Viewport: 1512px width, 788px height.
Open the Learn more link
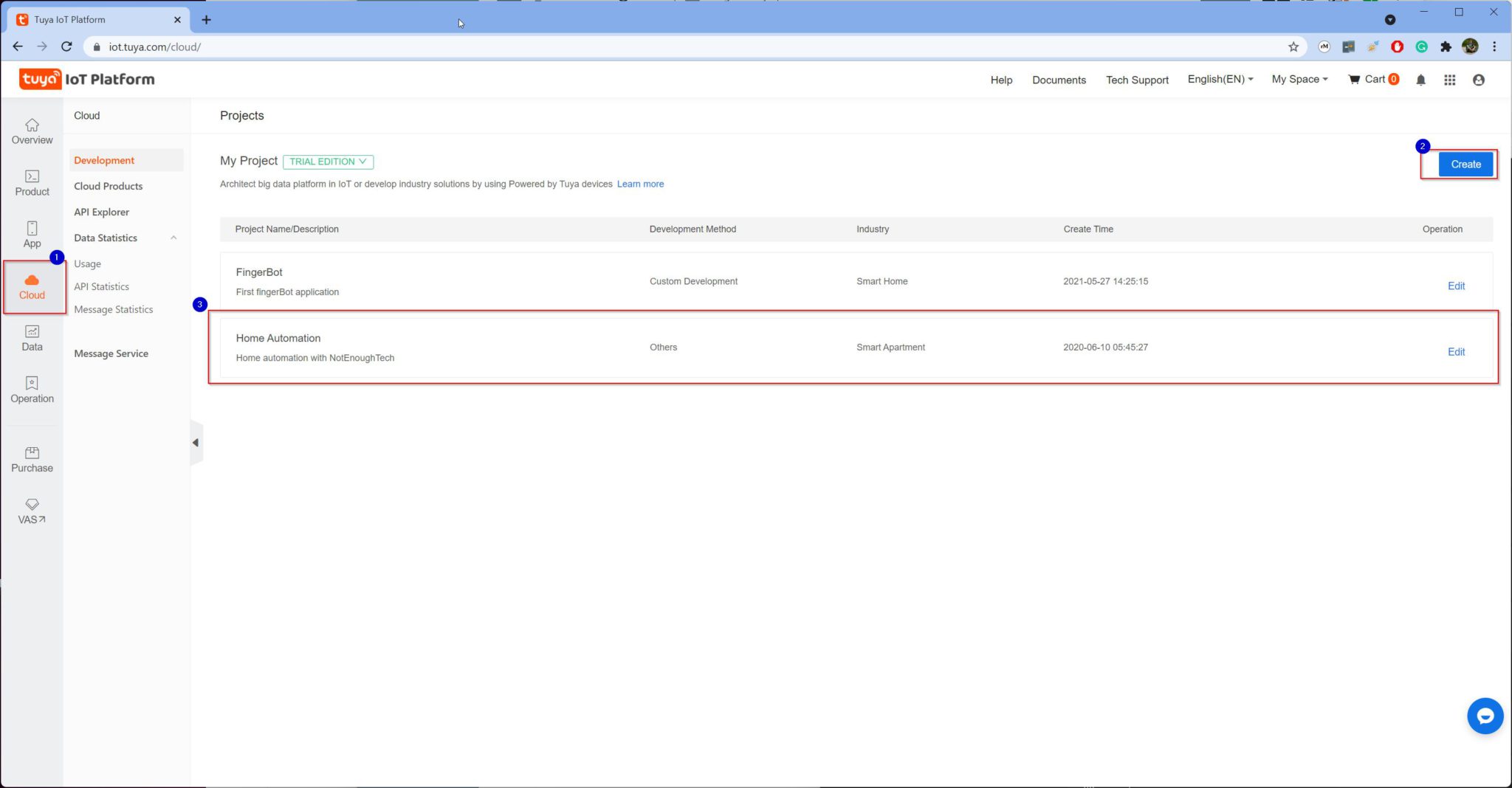click(639, 184)
